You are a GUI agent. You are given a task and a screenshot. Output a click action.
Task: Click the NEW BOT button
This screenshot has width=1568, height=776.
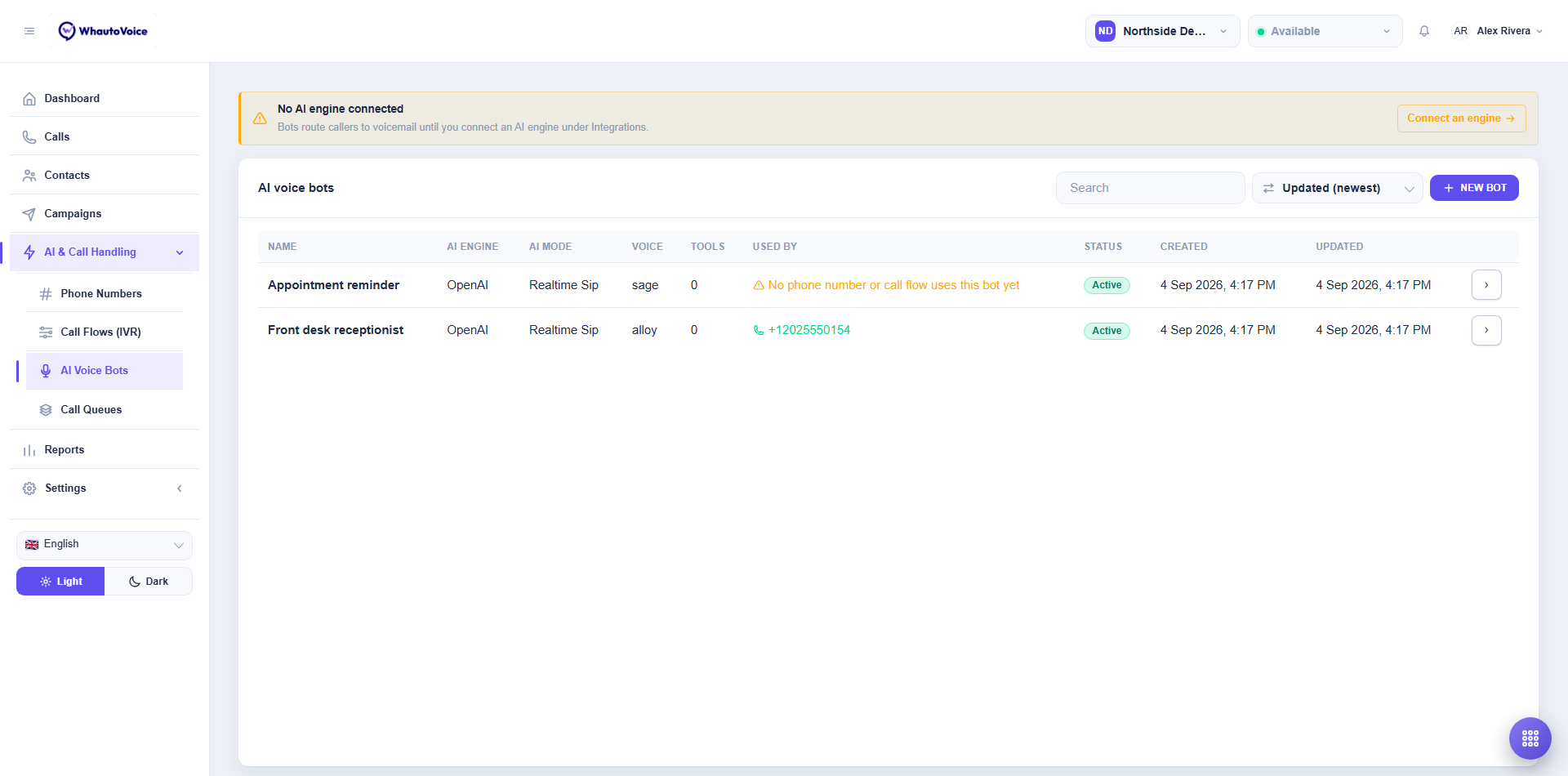(x=1474, y=188)
